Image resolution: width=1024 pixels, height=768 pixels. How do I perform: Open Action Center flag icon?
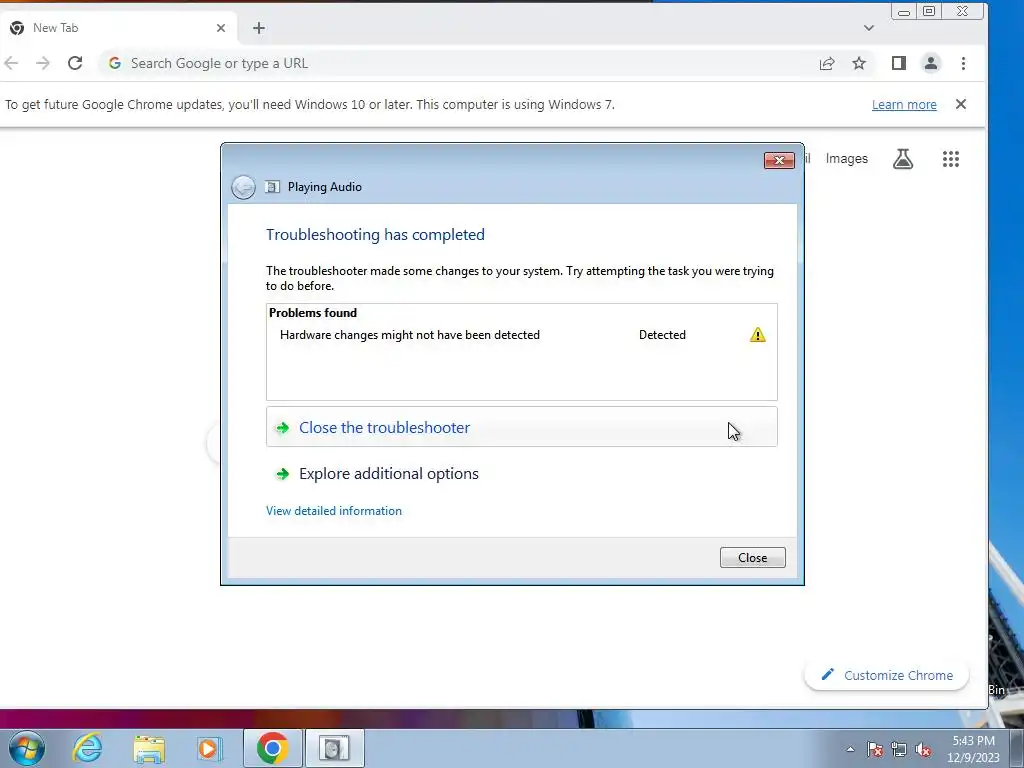pyautogui.click(x=875, y=749)
